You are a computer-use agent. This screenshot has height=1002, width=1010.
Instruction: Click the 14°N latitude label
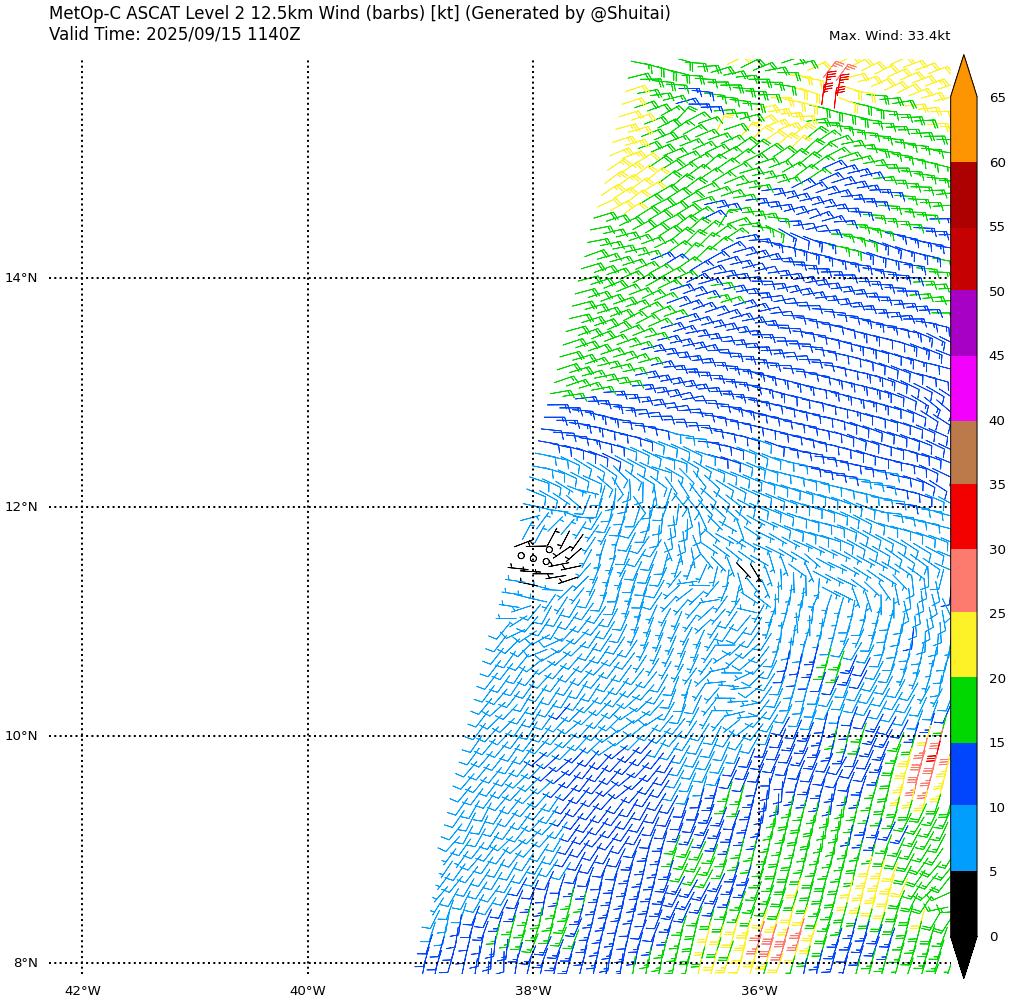(21, 278)
